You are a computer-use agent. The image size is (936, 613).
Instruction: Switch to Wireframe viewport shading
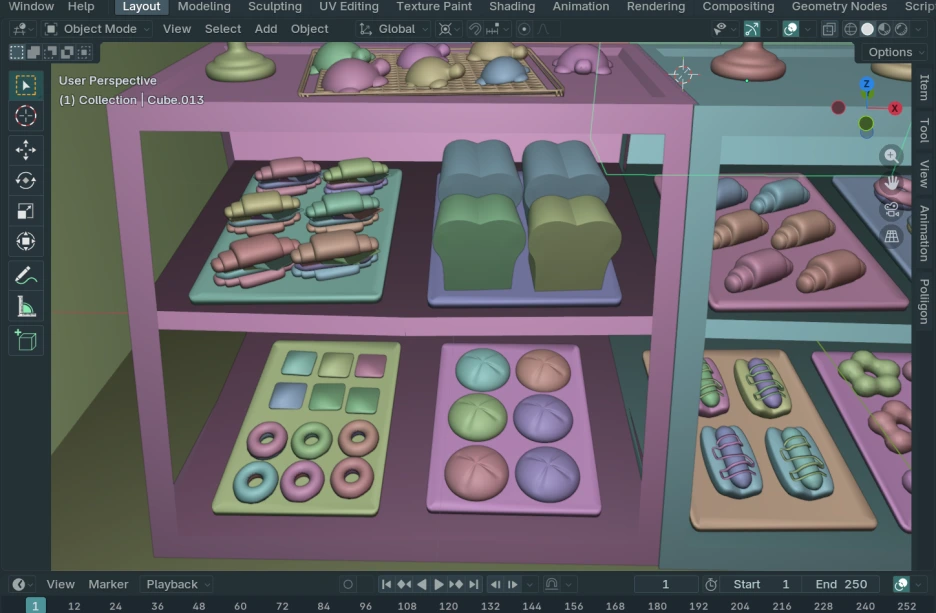click(x=851, y=29)
